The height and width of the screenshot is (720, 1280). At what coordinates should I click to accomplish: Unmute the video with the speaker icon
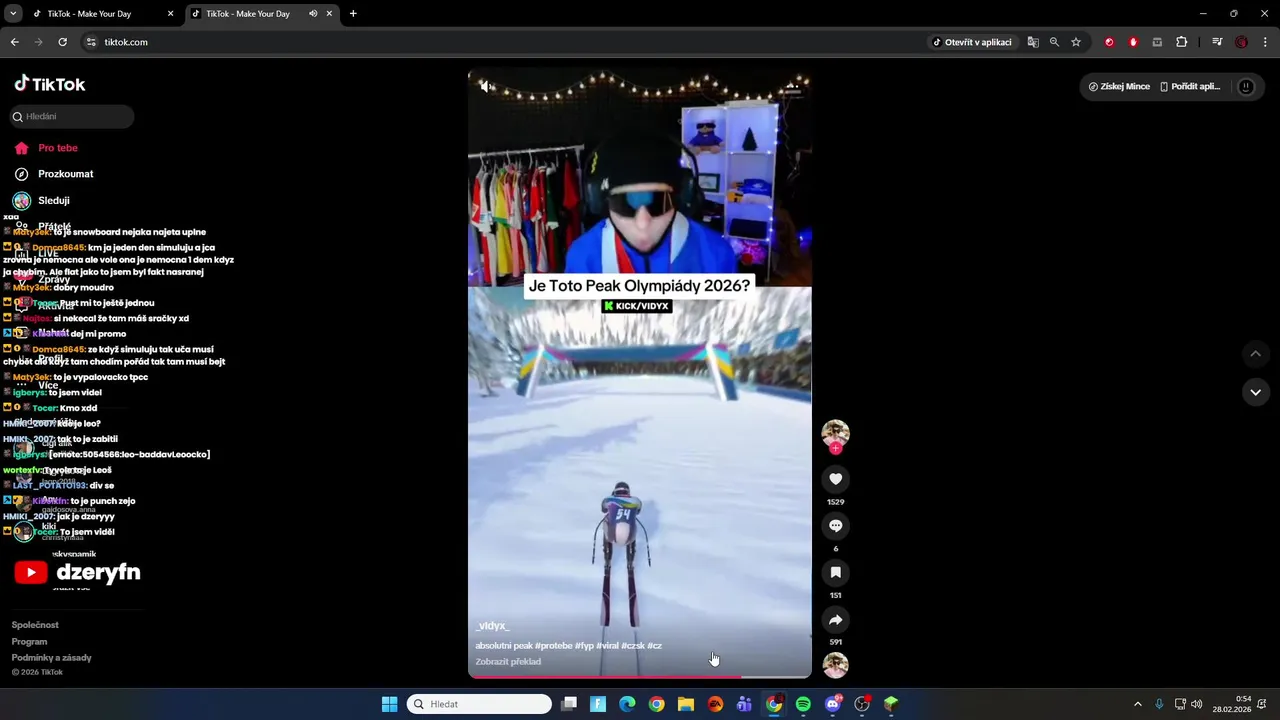point(485,87)
